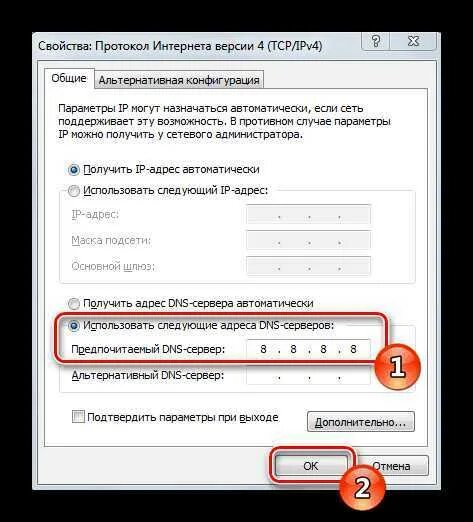Click the "Маска подсети" address field
Image resolution: width=473 pixels, height=522 pixels.
tap(308, 240)
